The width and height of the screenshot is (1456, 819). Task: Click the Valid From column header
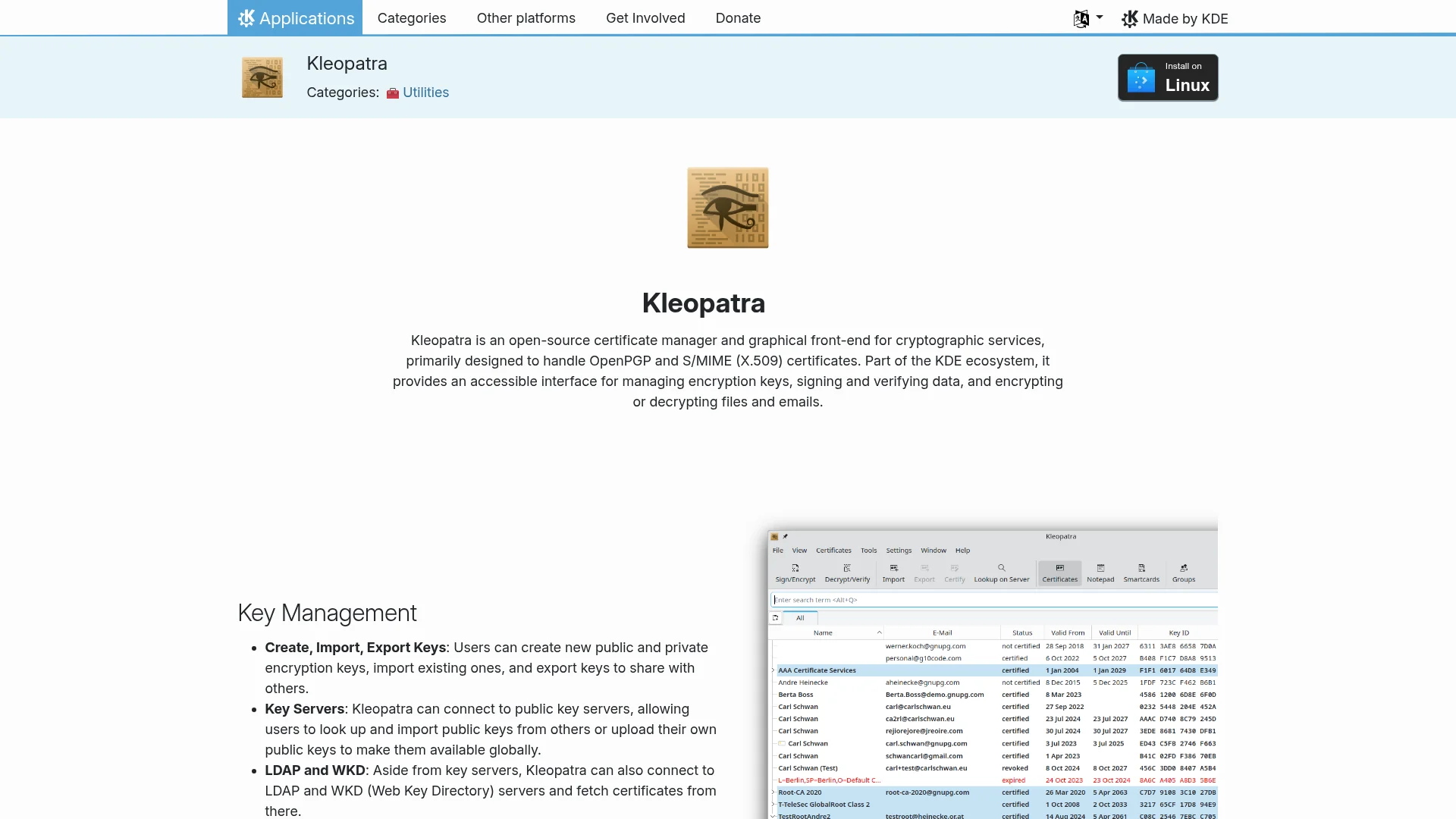tap(1068, 632)
